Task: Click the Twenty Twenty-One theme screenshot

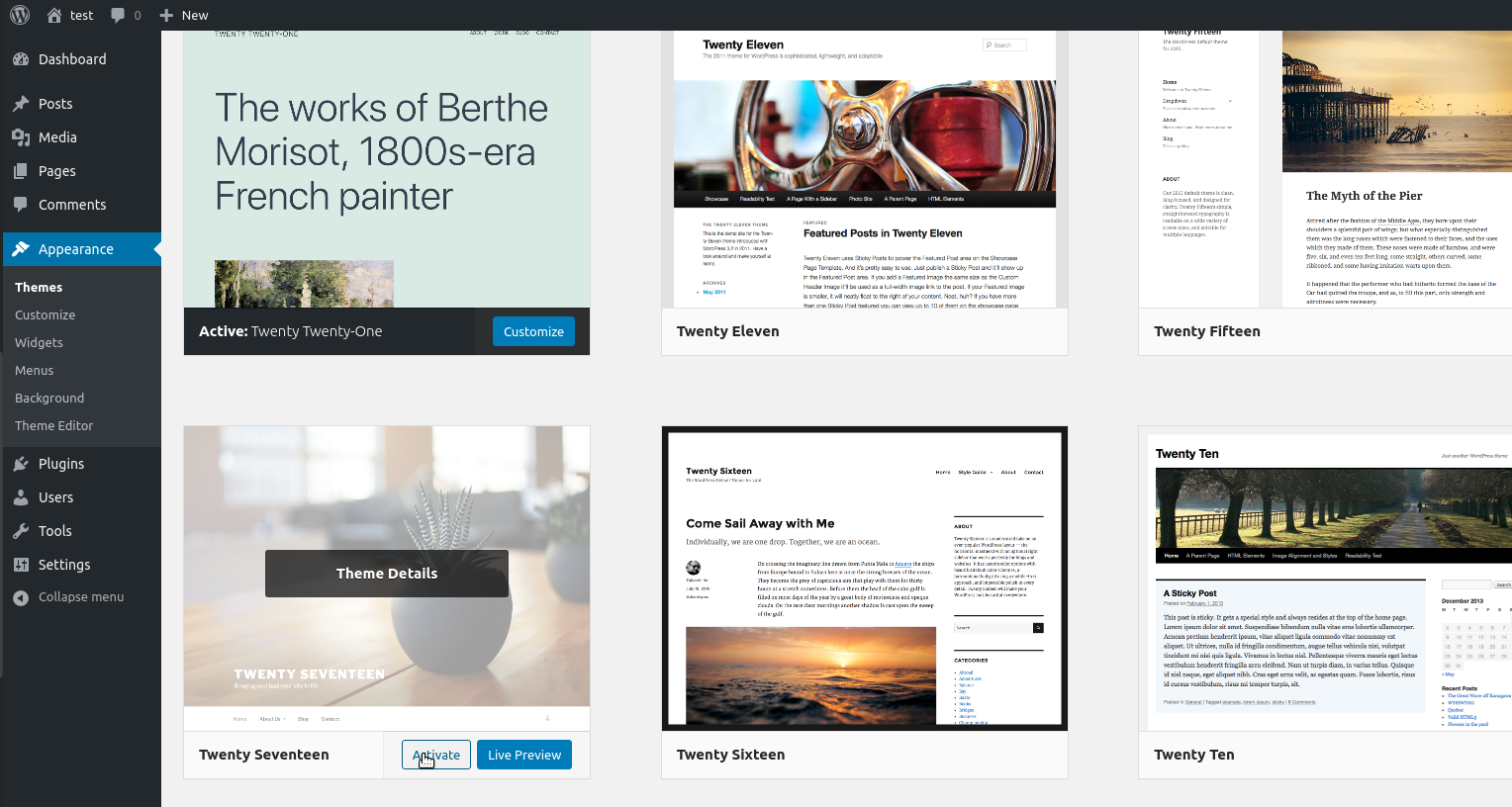Action: tap(387, 169)
